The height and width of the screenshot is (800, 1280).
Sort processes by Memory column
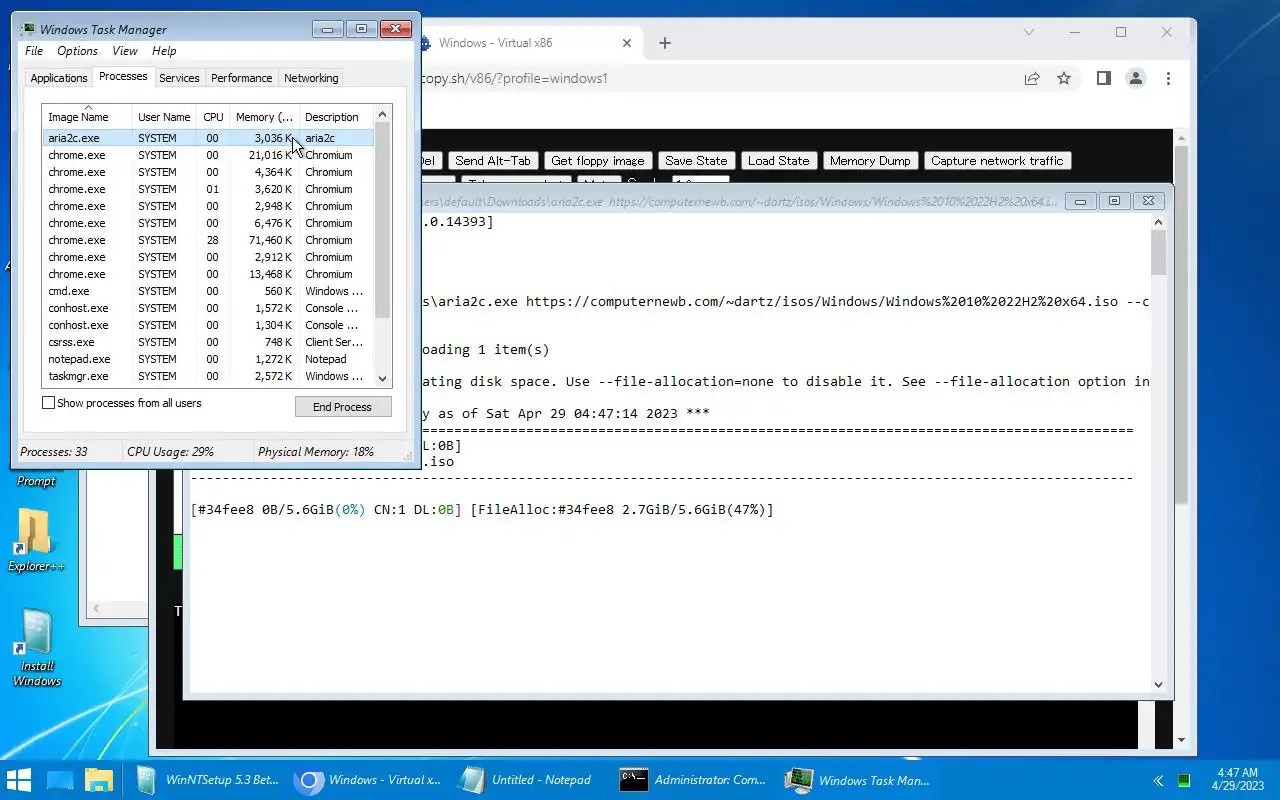264,117
